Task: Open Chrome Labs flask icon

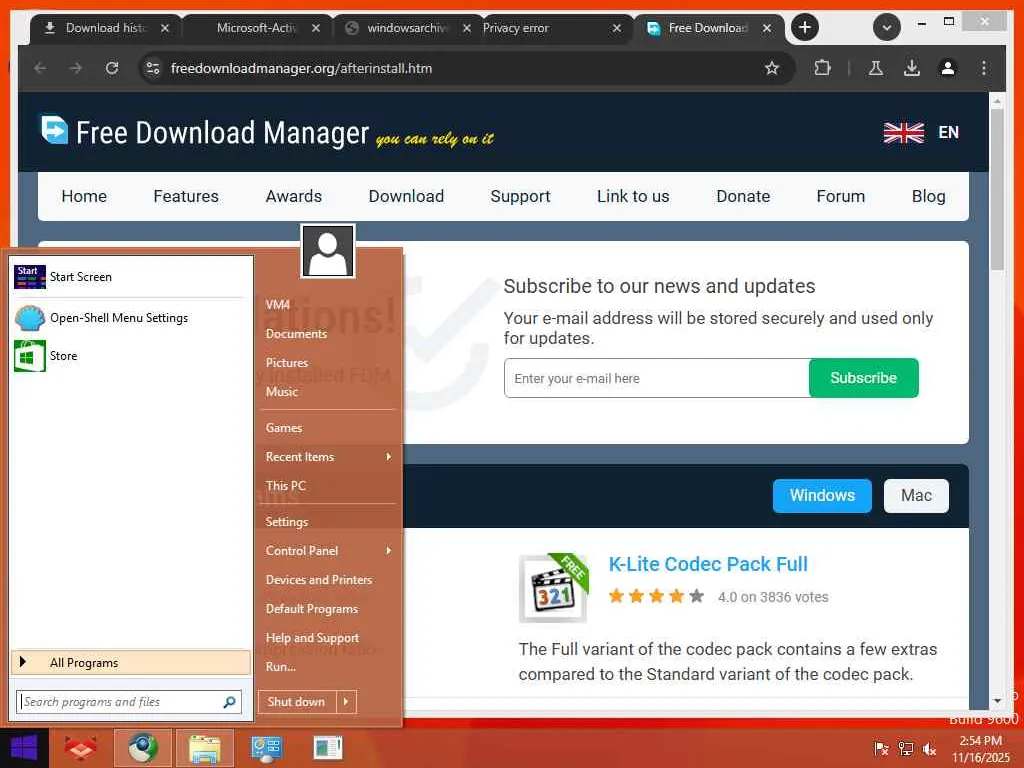Action: 876,68
